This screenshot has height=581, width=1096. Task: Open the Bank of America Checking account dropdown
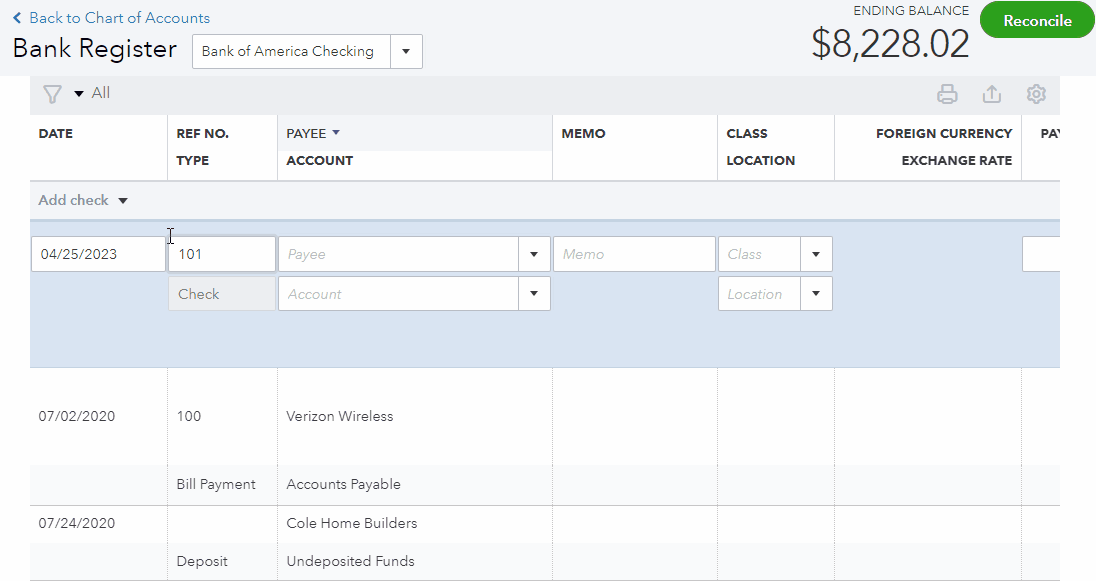click(407, 51)
